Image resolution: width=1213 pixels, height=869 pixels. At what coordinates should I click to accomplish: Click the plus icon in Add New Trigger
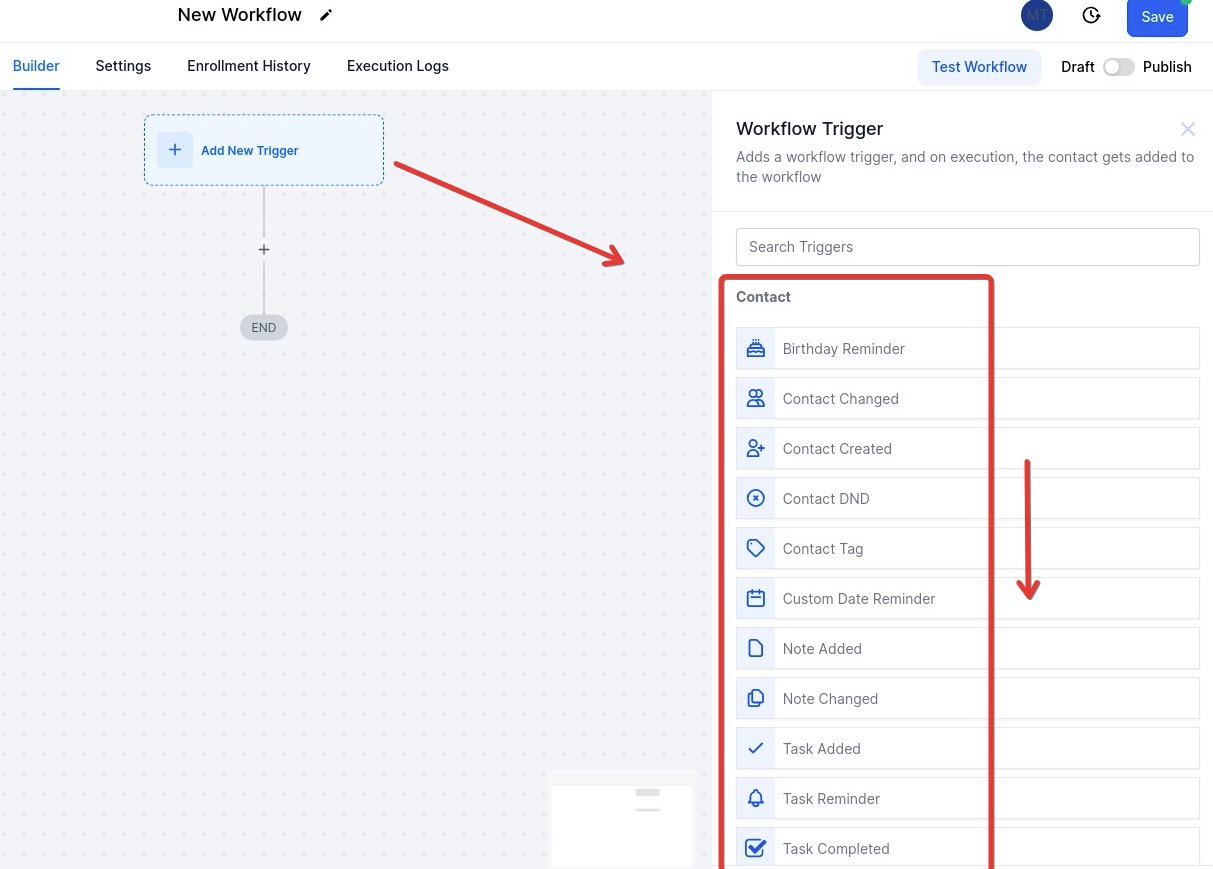[175, 150]
